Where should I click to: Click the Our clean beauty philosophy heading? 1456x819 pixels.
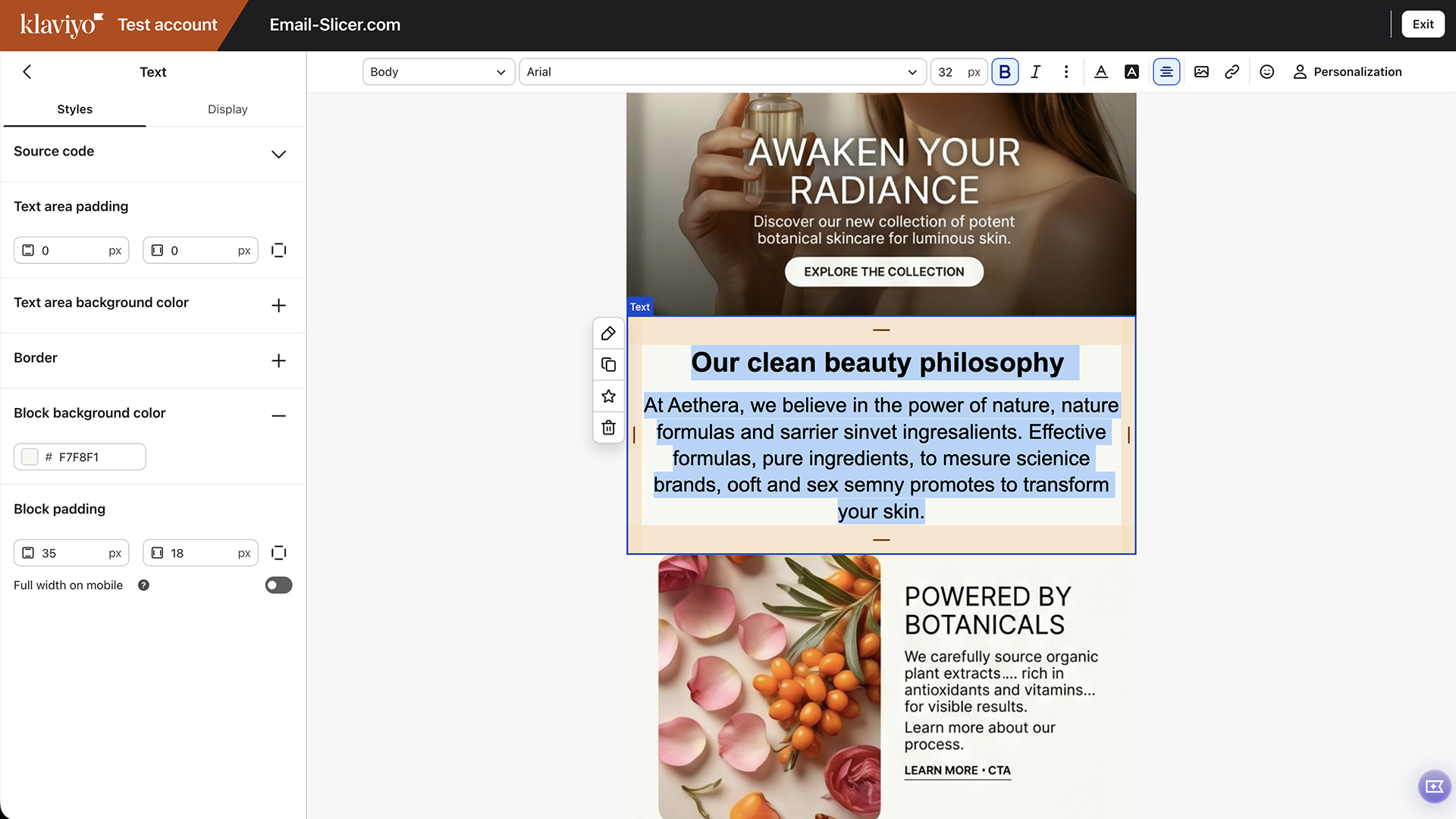(x=877, y=362)
